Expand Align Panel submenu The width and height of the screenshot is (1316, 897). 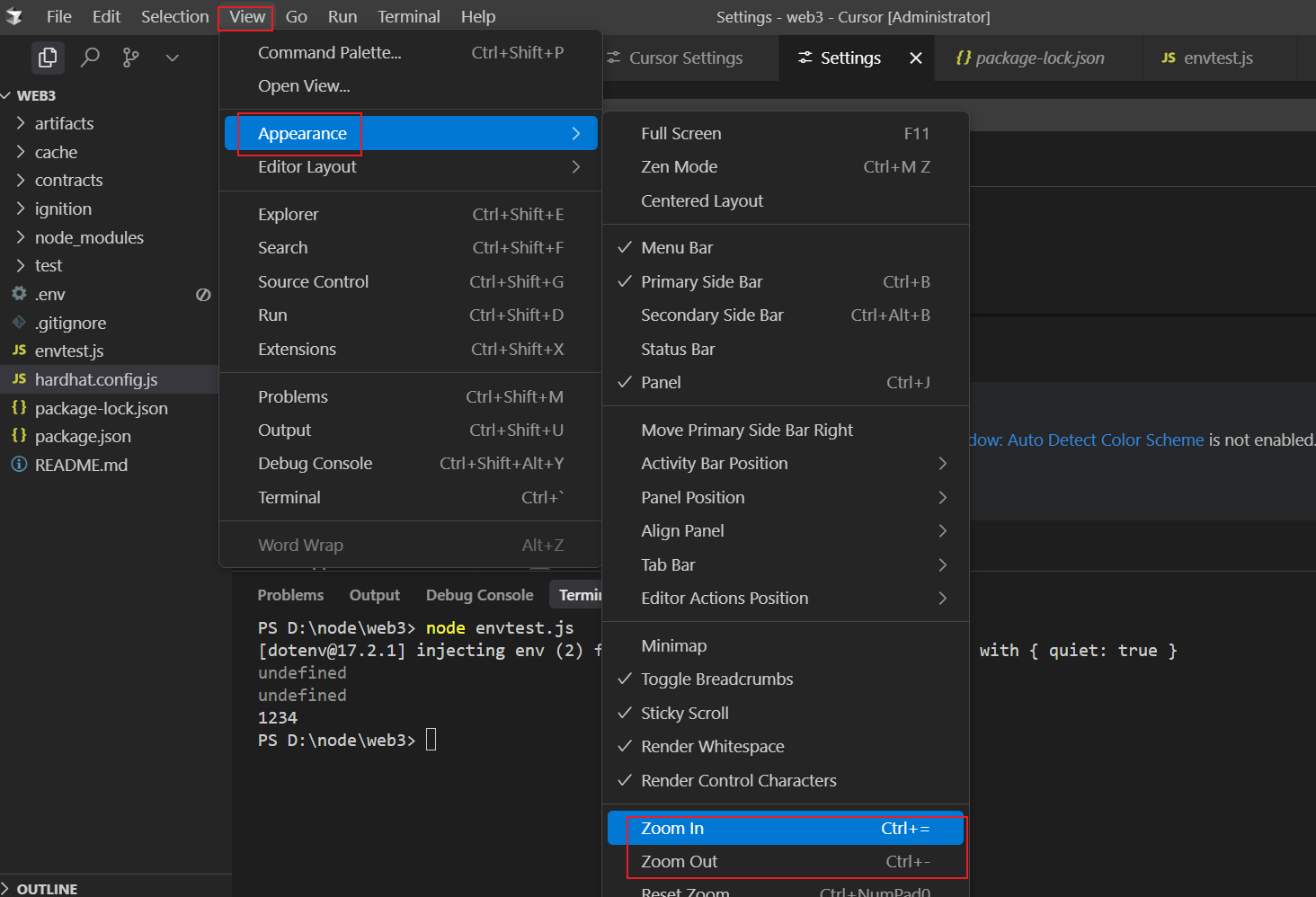[786, 530]
